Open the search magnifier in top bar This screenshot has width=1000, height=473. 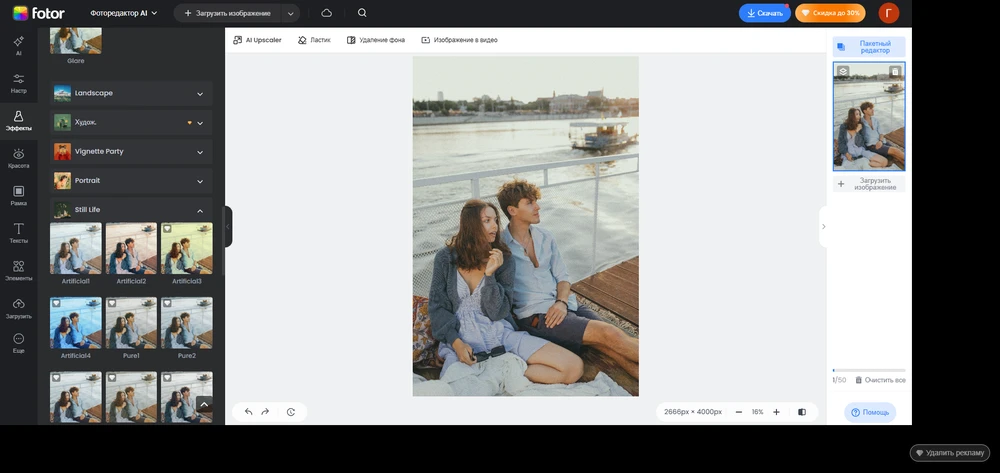pyautogui.click(x=362, y=13)
